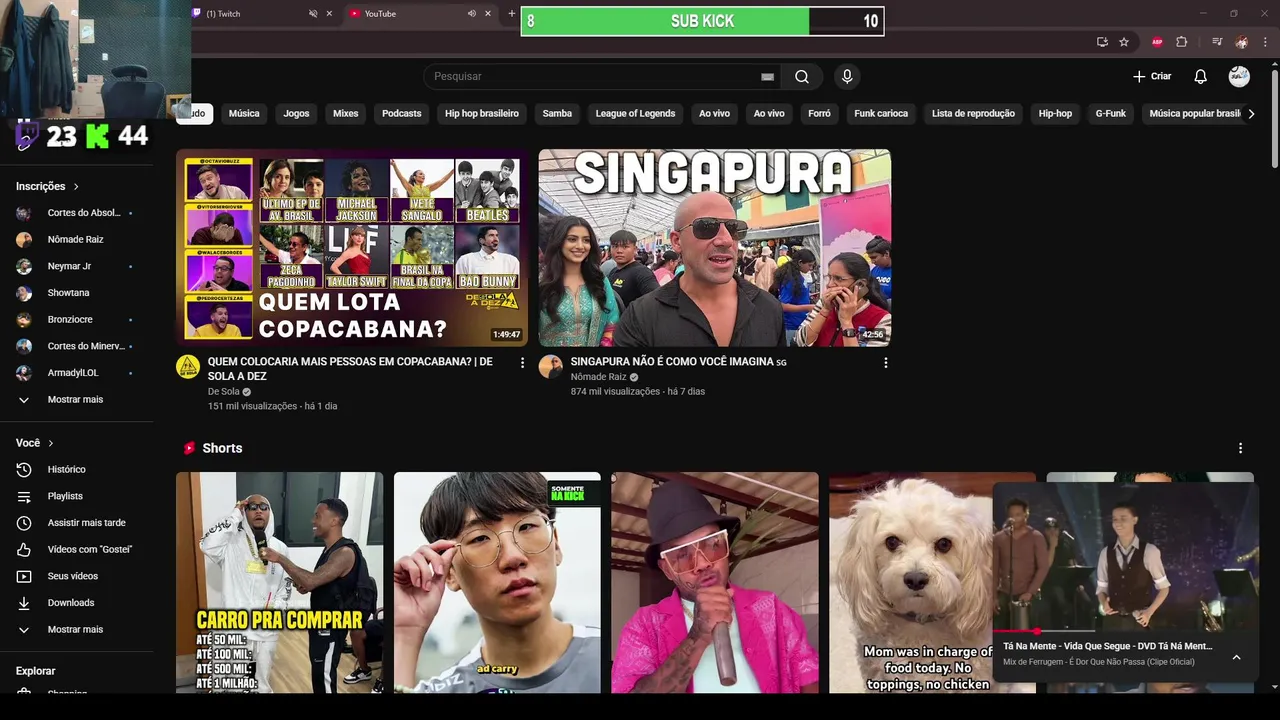1280x720 pixels.
Task: Expand the miniplayer with chevron
Action: 1236,657
